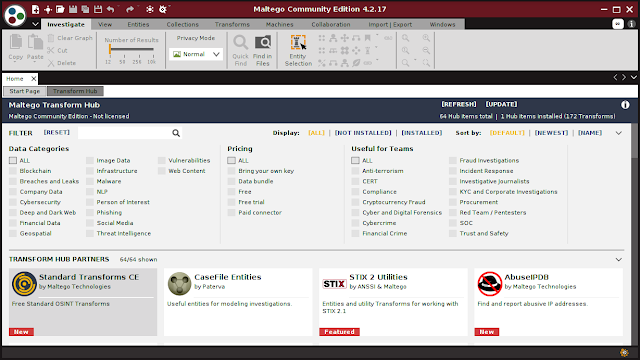Screen dimensions: 640x360
Task: Click the Copy icon in the ribbon
Action: pos(16,42)
